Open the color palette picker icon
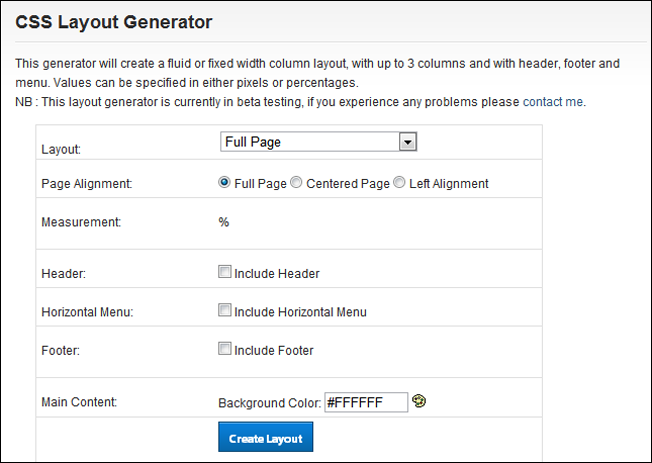Viewport: 652px width, 463px height. [x=419, y=401]
